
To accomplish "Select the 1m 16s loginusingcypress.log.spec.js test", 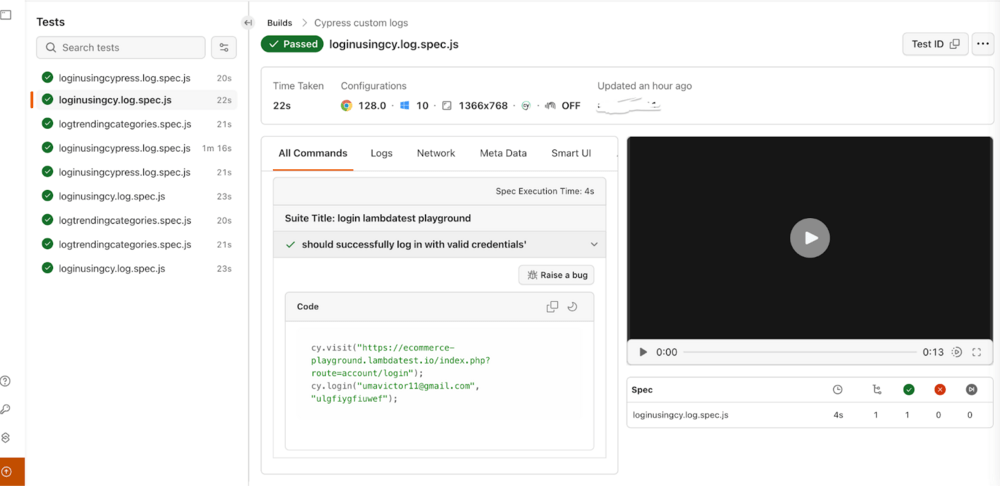I will click(x=124, y=148).
